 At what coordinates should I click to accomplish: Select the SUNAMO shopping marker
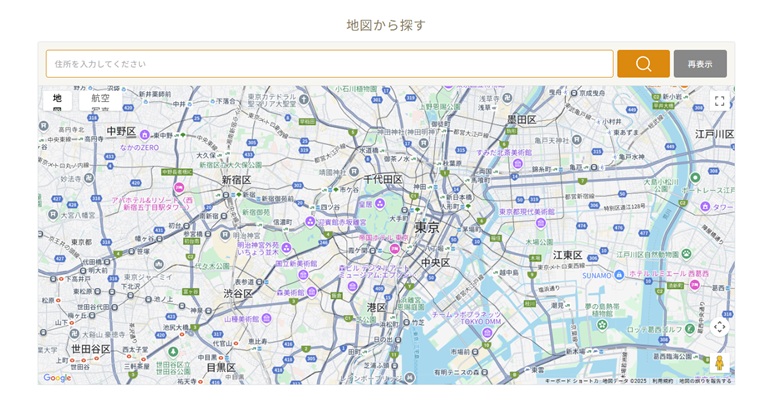pos(619,275)
